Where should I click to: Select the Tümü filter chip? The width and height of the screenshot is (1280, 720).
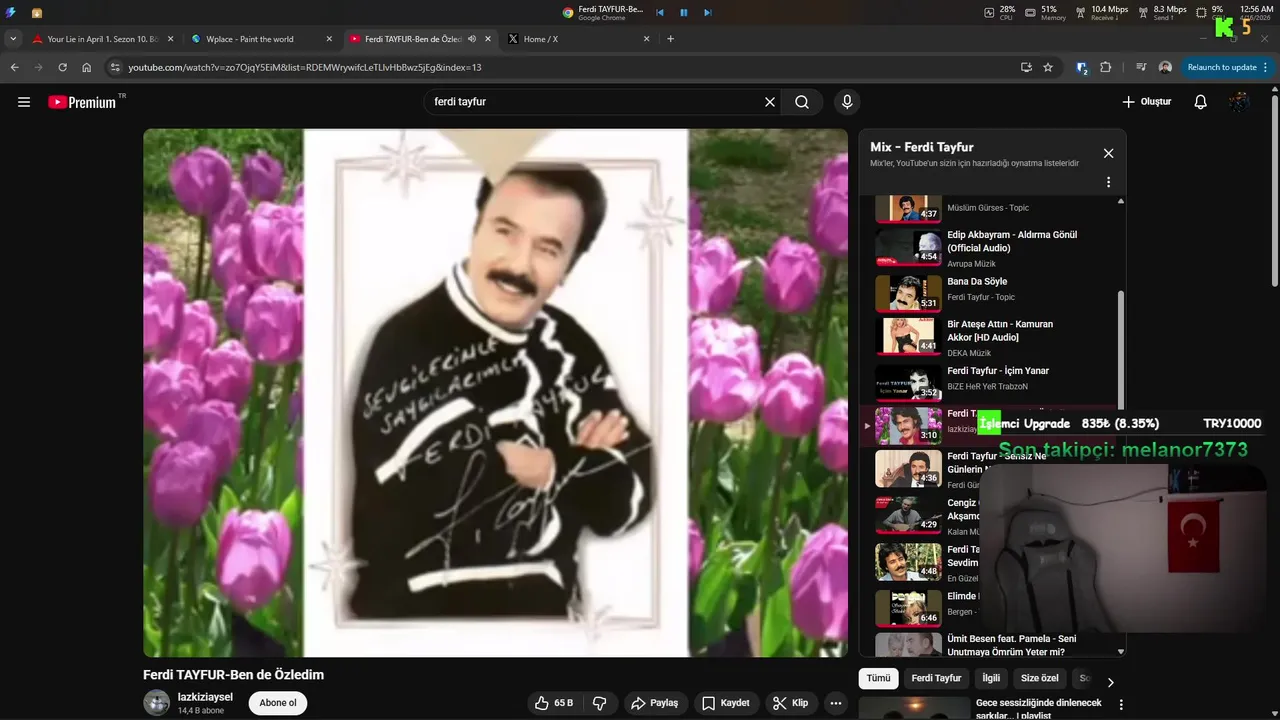point(878,678)
